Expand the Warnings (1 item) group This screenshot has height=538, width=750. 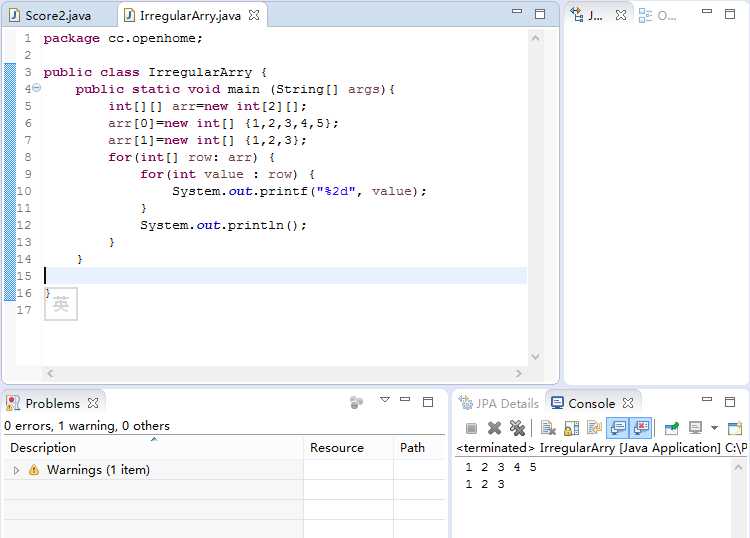(16, 471)
